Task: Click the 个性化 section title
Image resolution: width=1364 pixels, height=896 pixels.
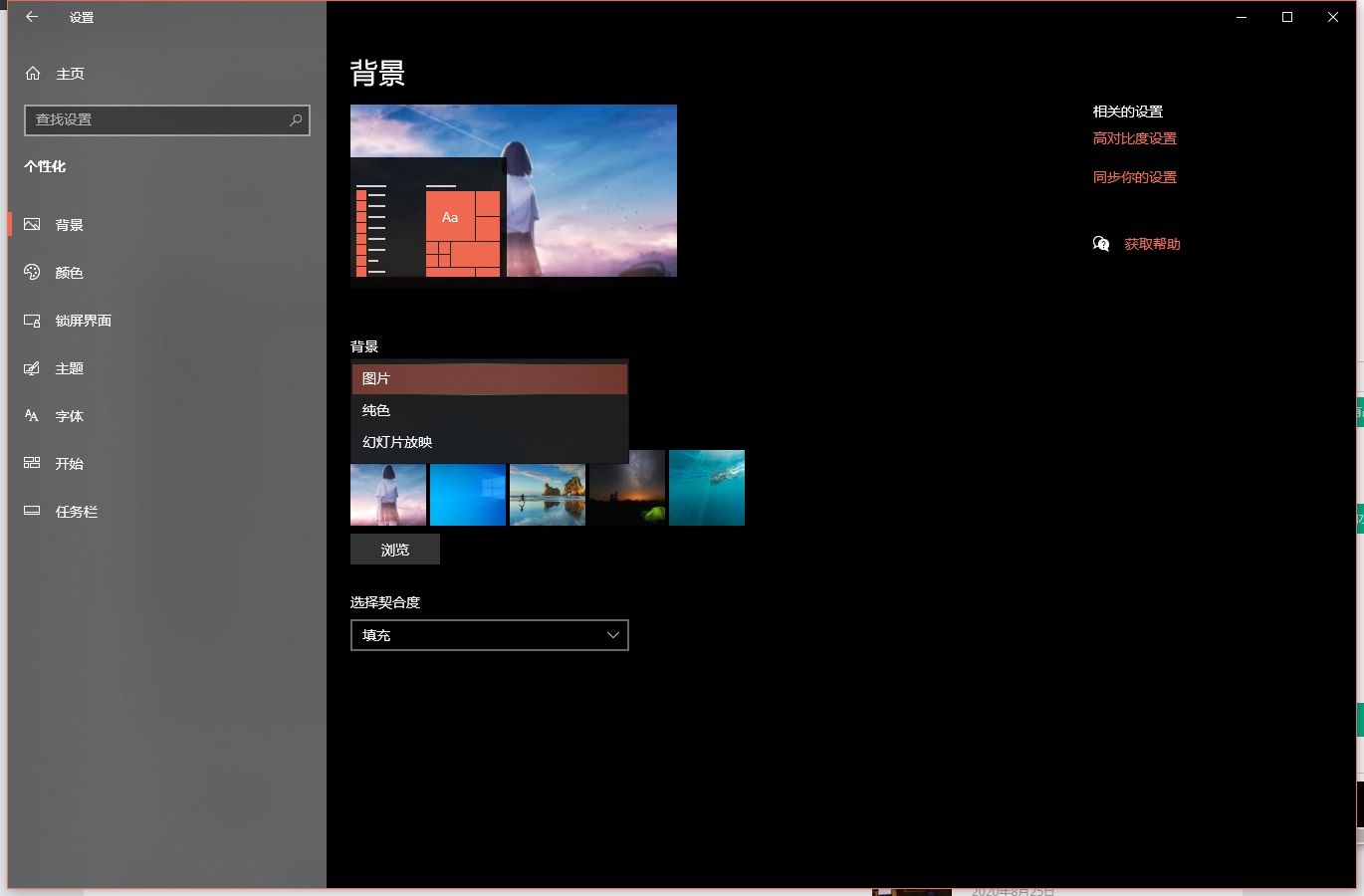Action: coord(45,166)
